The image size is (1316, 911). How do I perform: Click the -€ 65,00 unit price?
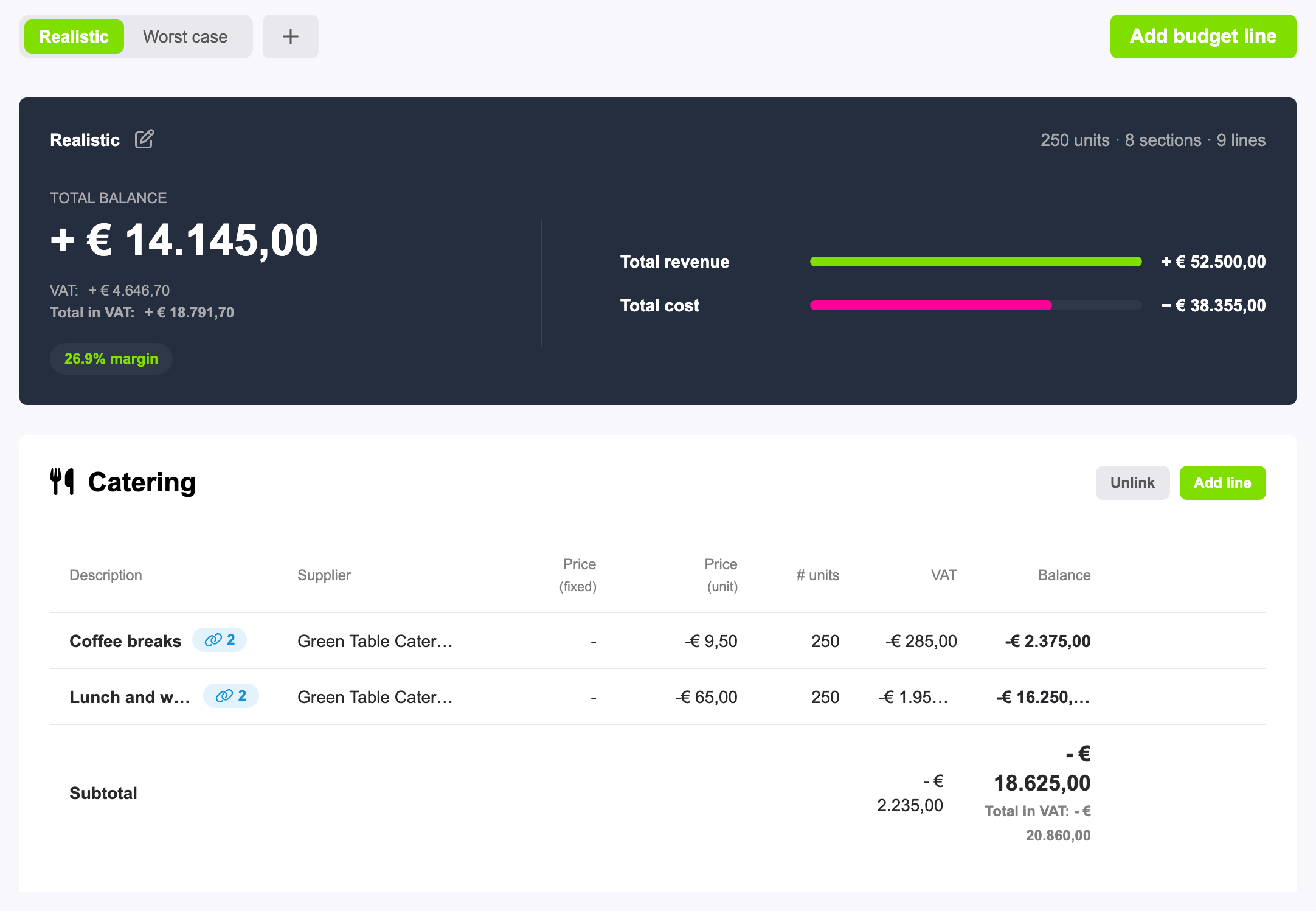706,697
